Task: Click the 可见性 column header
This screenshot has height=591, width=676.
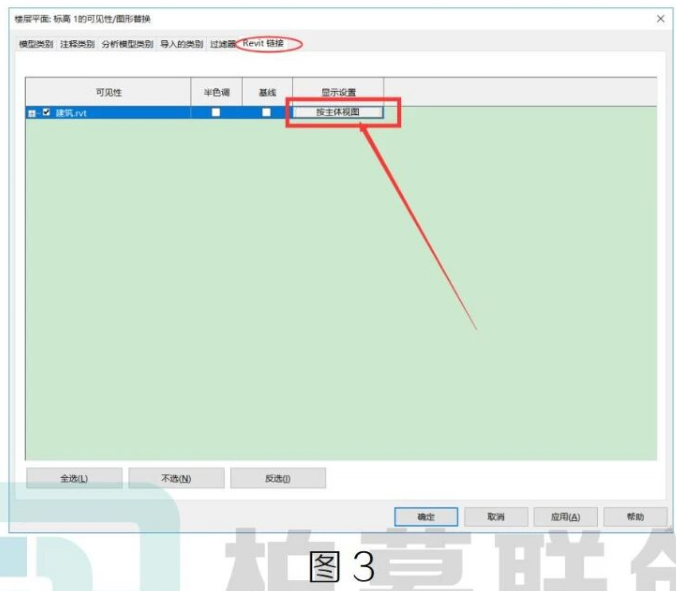Action: click(108, 92)
